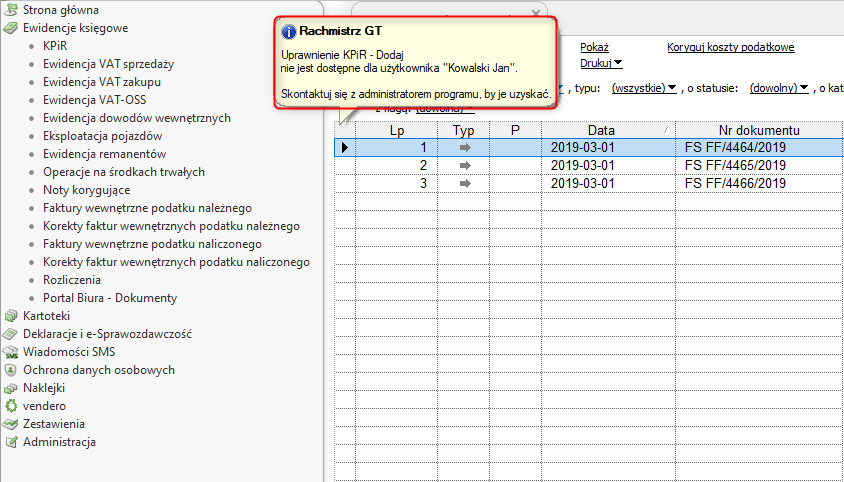Open the Naklejki module
844x482 pixels.
pos(44,388)
